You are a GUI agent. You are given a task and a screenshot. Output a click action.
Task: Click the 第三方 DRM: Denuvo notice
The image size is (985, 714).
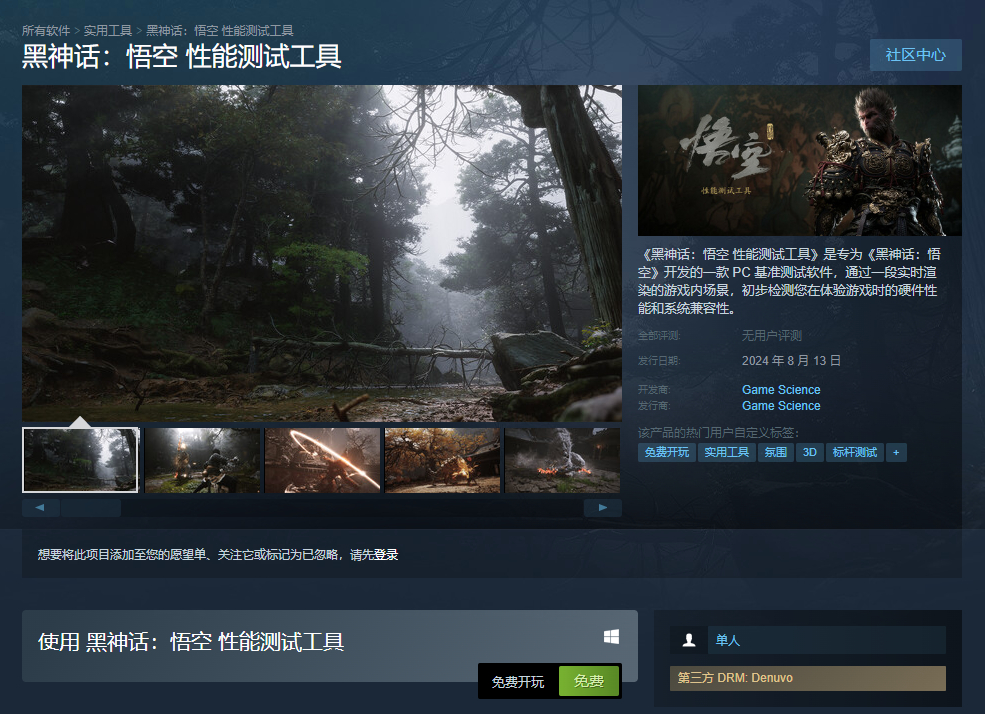(808, 678)
